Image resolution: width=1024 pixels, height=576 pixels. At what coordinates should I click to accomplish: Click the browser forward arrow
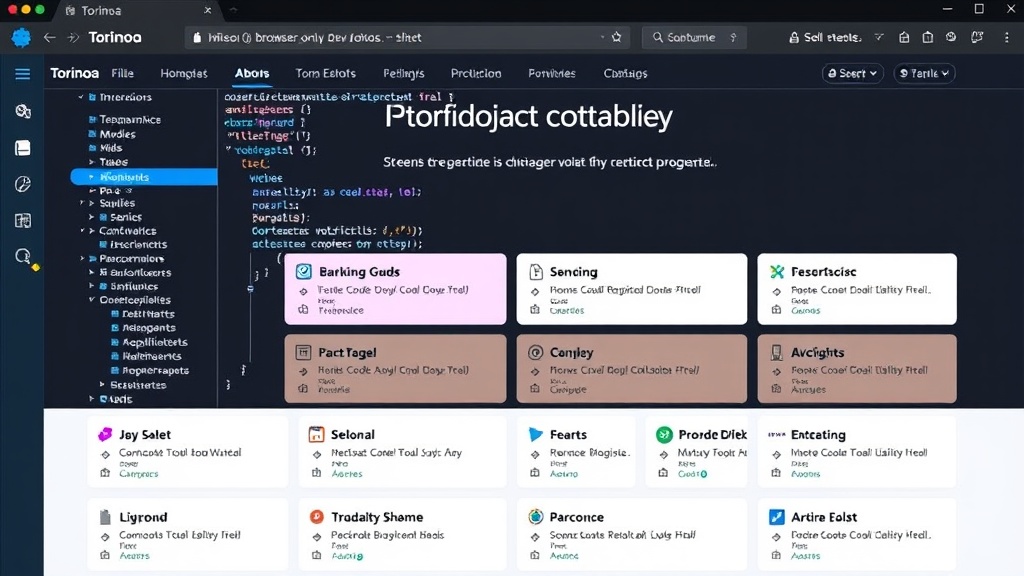[x=73, y=38]
